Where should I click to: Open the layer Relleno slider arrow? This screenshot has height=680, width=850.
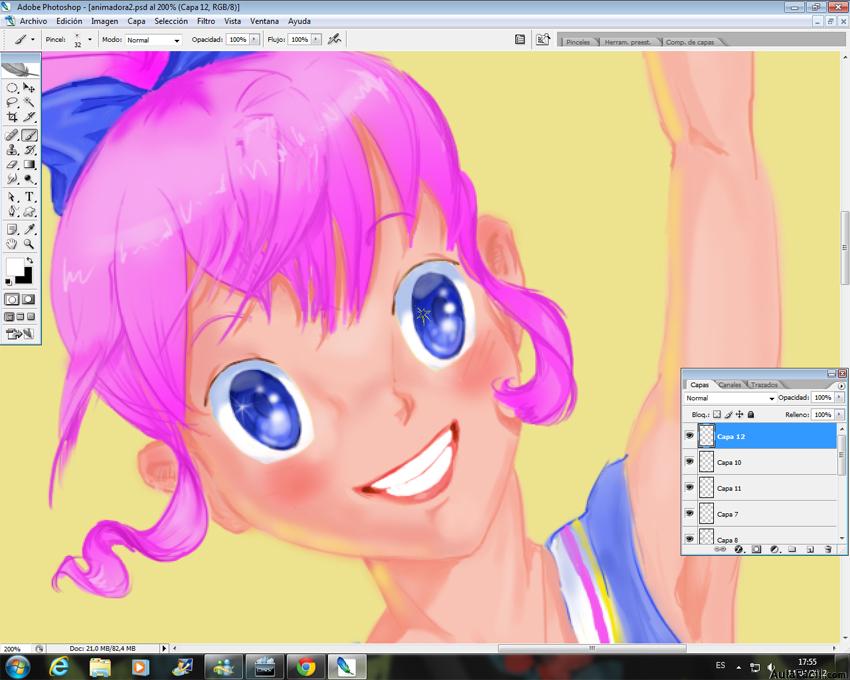click(839, 414)
